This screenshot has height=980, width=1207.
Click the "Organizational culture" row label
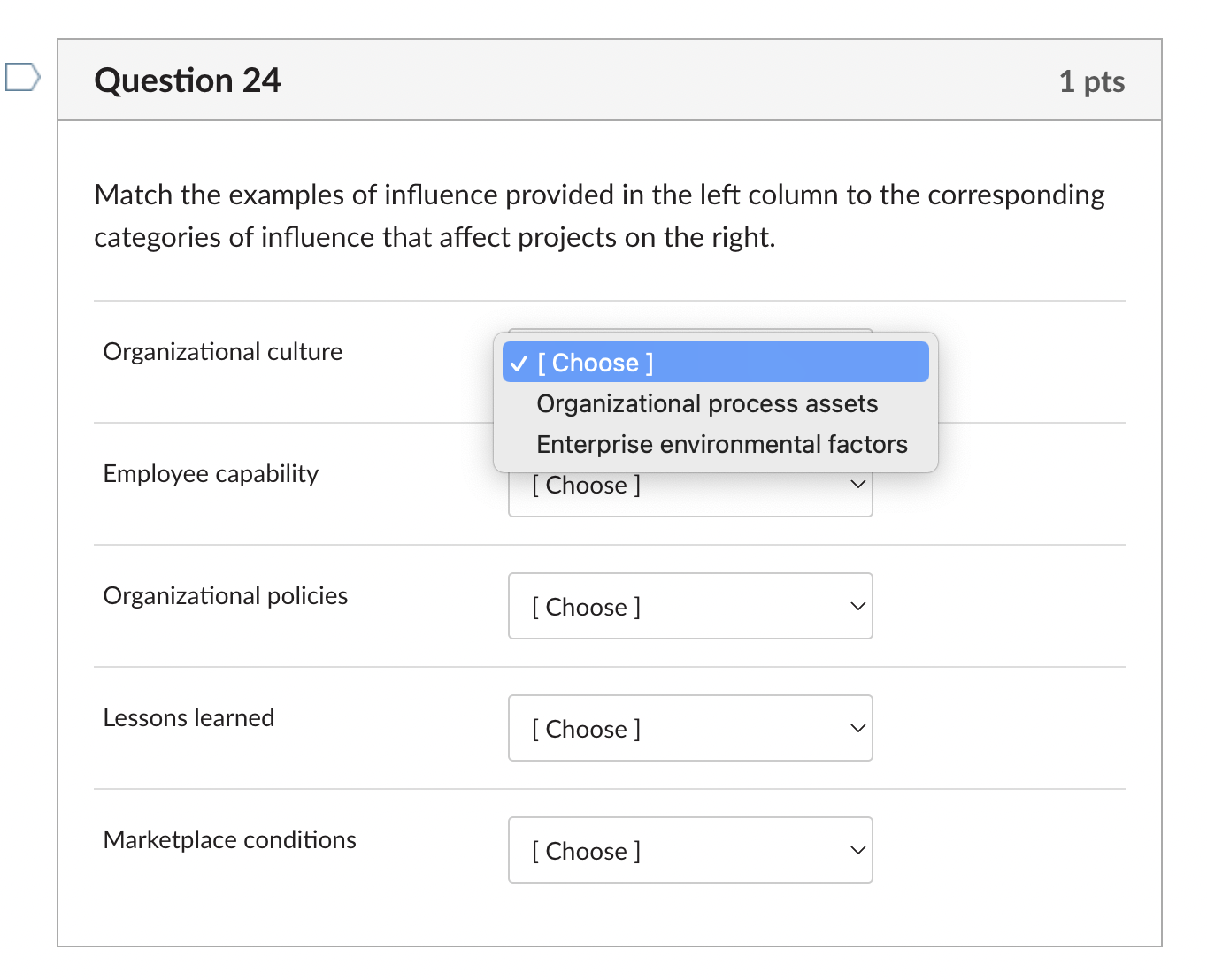pos(223,352)
